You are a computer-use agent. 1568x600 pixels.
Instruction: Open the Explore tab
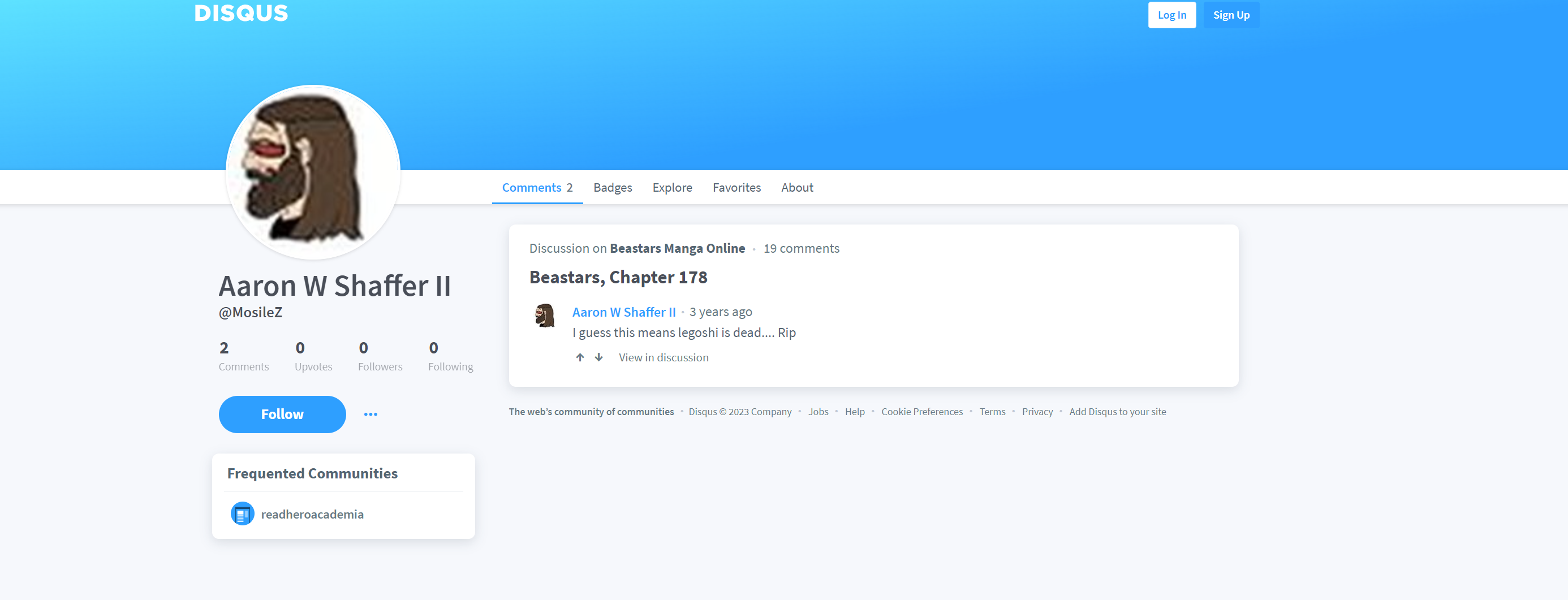click(x=672, y=187)
